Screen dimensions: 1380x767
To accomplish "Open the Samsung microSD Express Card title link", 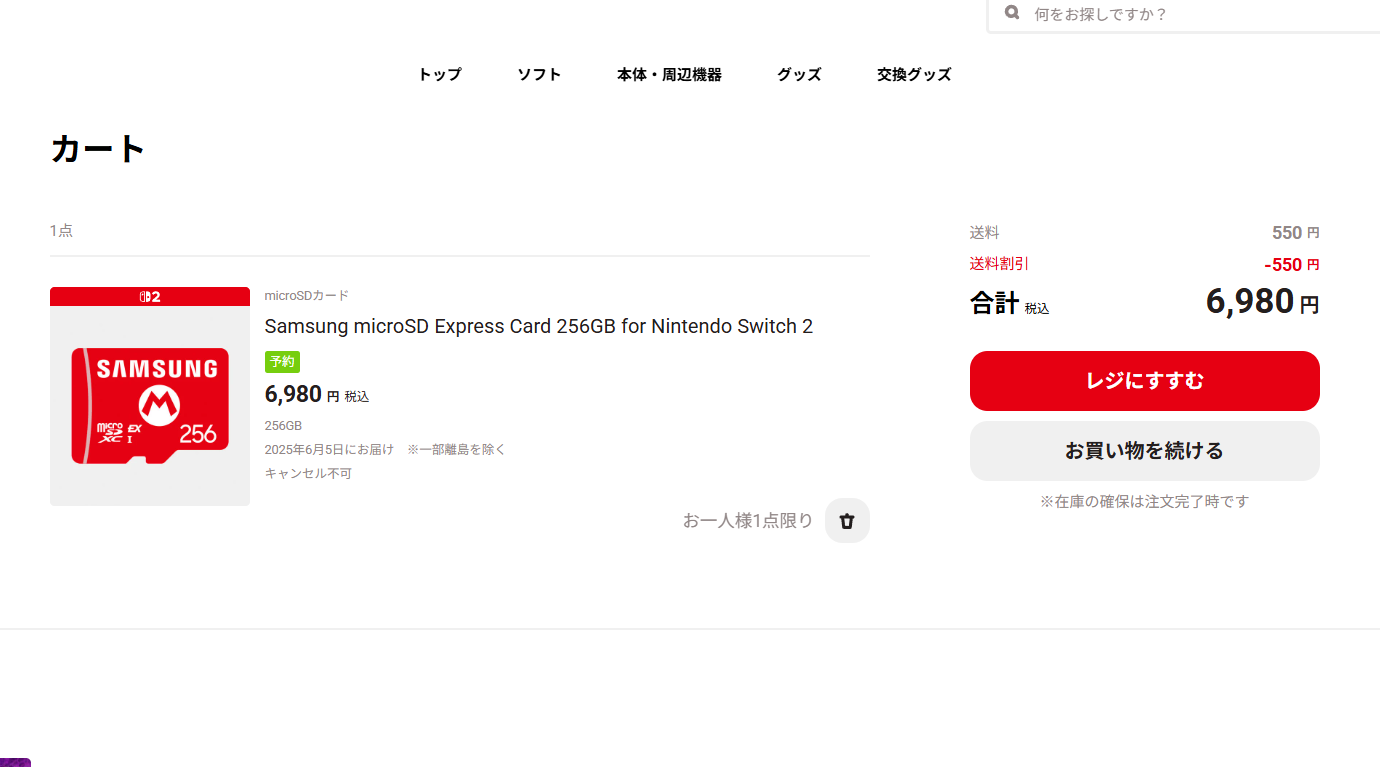I will (538, 327).
